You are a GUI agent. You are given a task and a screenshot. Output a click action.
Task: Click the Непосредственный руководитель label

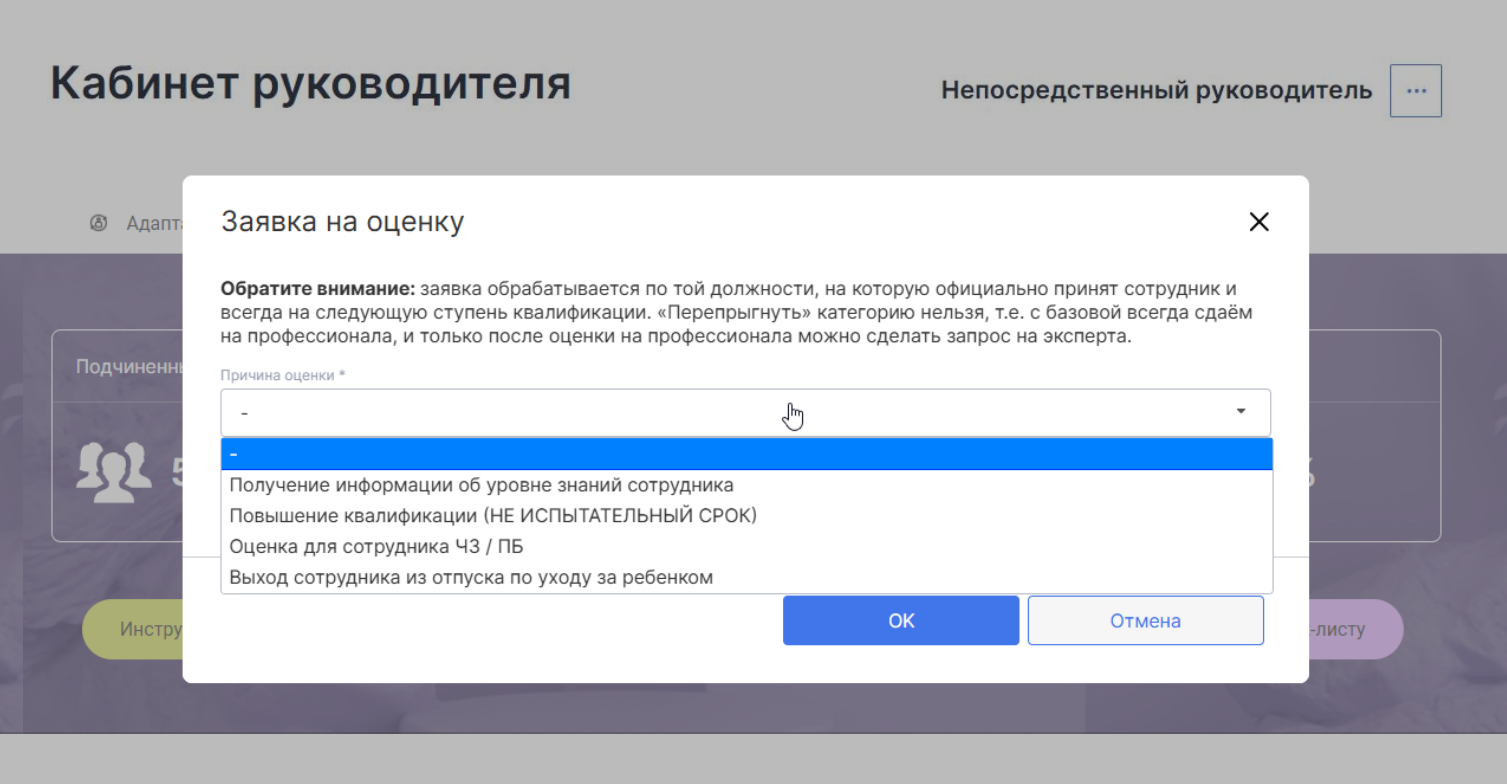click(1157, 91)
